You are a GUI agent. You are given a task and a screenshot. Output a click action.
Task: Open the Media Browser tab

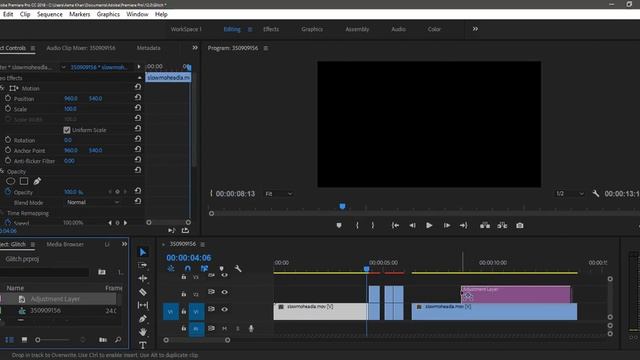coord(65,244)
